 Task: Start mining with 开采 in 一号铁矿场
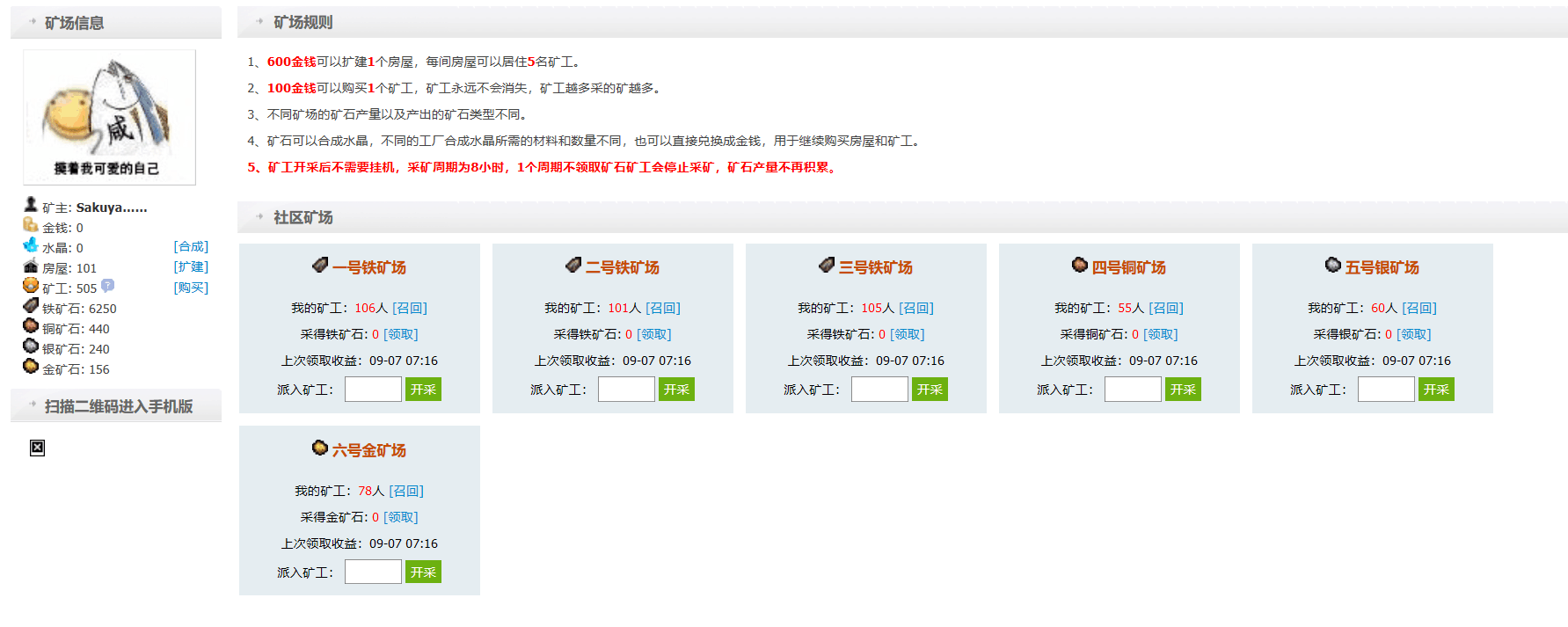click(x=423, y=390)
